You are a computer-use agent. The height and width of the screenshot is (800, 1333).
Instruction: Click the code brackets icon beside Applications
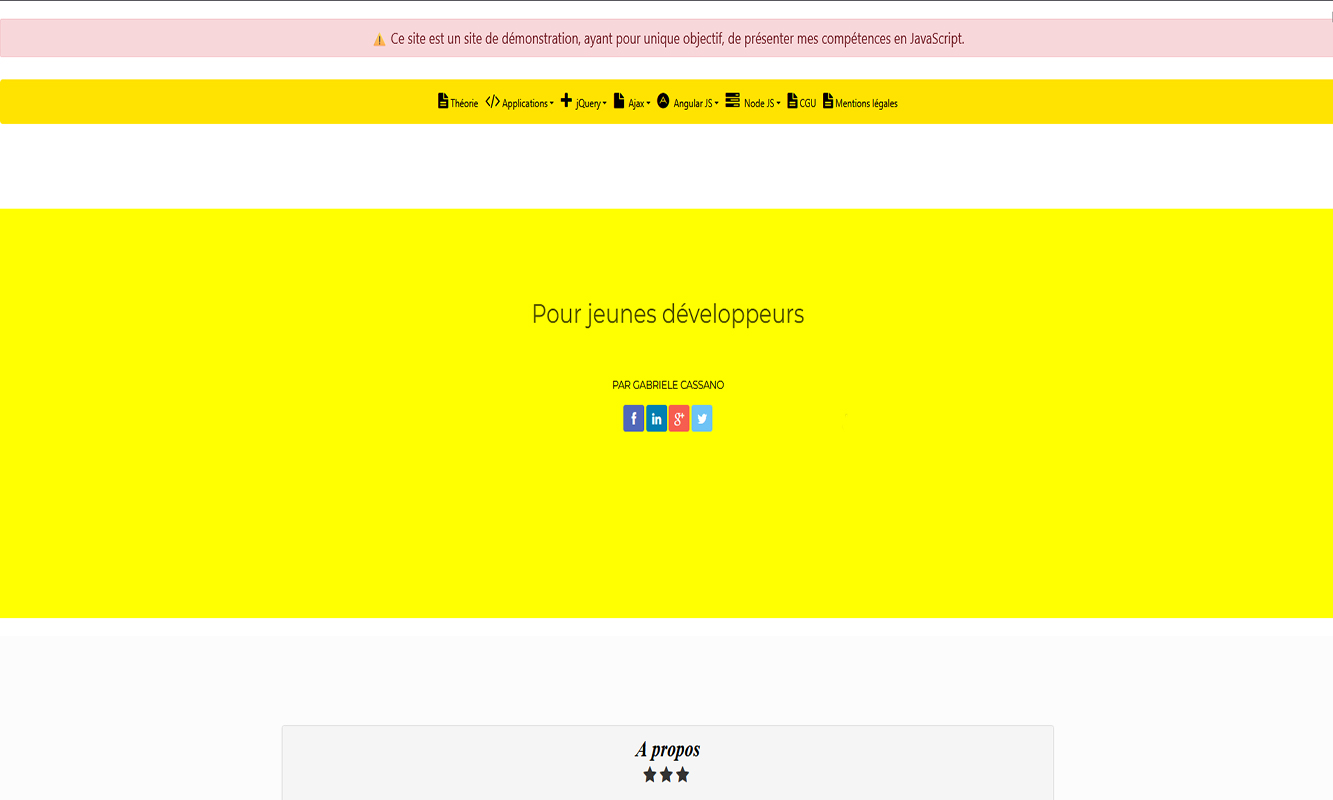(492, 102)
